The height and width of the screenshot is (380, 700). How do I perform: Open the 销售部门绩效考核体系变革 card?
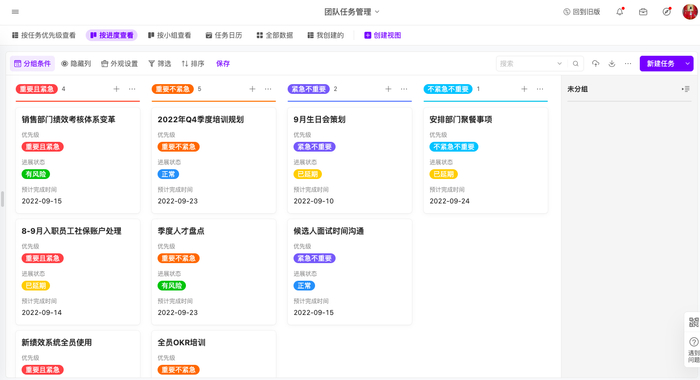point(78,160)
